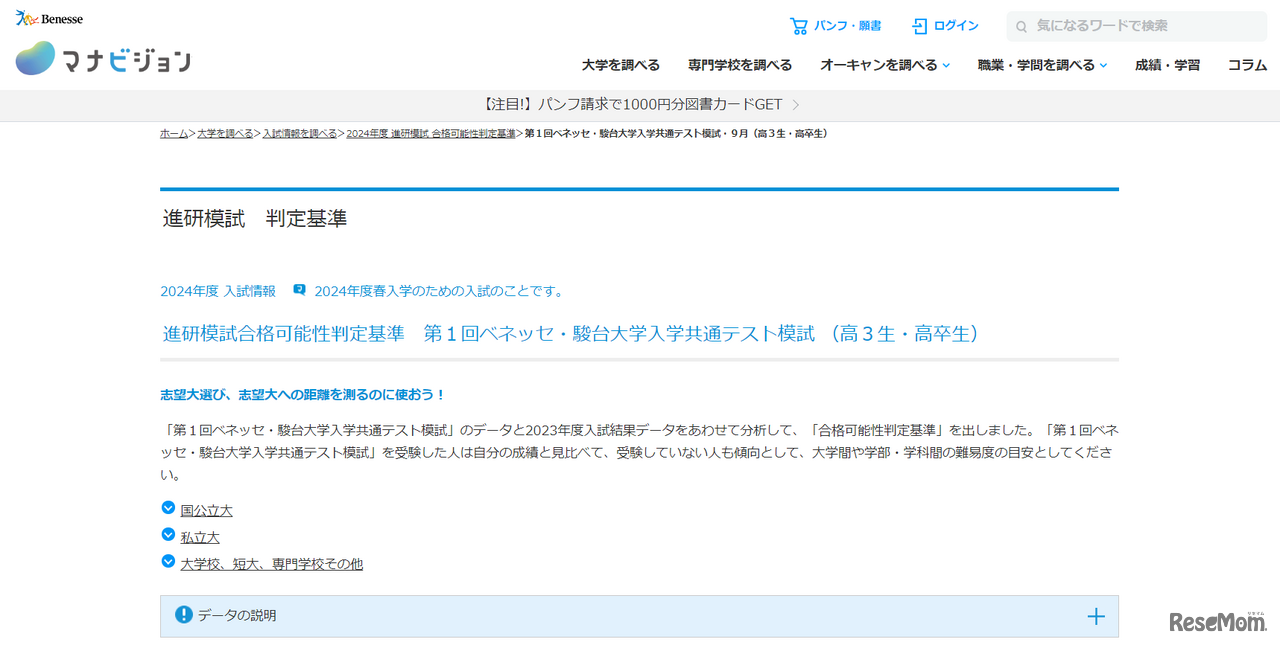Open the コラム menu item

pos(1246,64)
